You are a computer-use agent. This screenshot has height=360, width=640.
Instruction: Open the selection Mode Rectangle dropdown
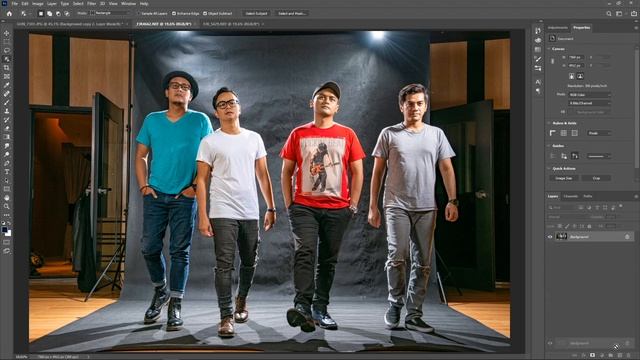click(x=111, y=13)
